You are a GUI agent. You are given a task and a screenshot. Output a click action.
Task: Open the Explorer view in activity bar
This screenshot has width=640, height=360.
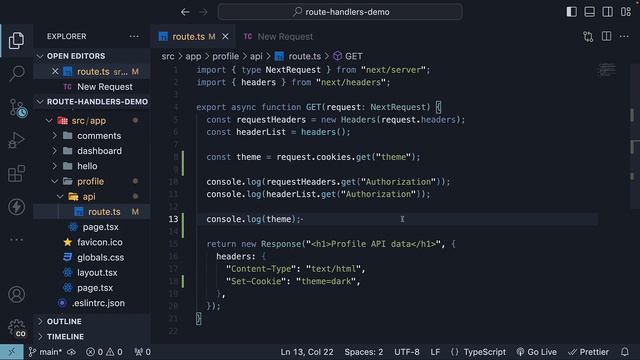click(x=16, y=40)
